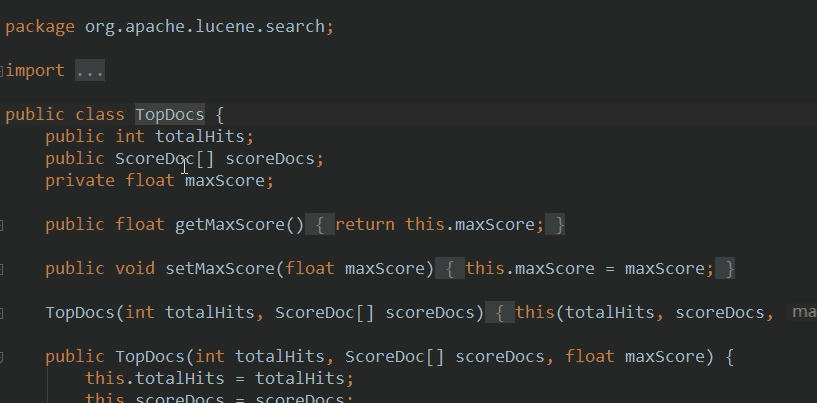Viewport: 817px width, 403px height.
Task: Click org.apache.lucene.search package name
Action: 205,27
